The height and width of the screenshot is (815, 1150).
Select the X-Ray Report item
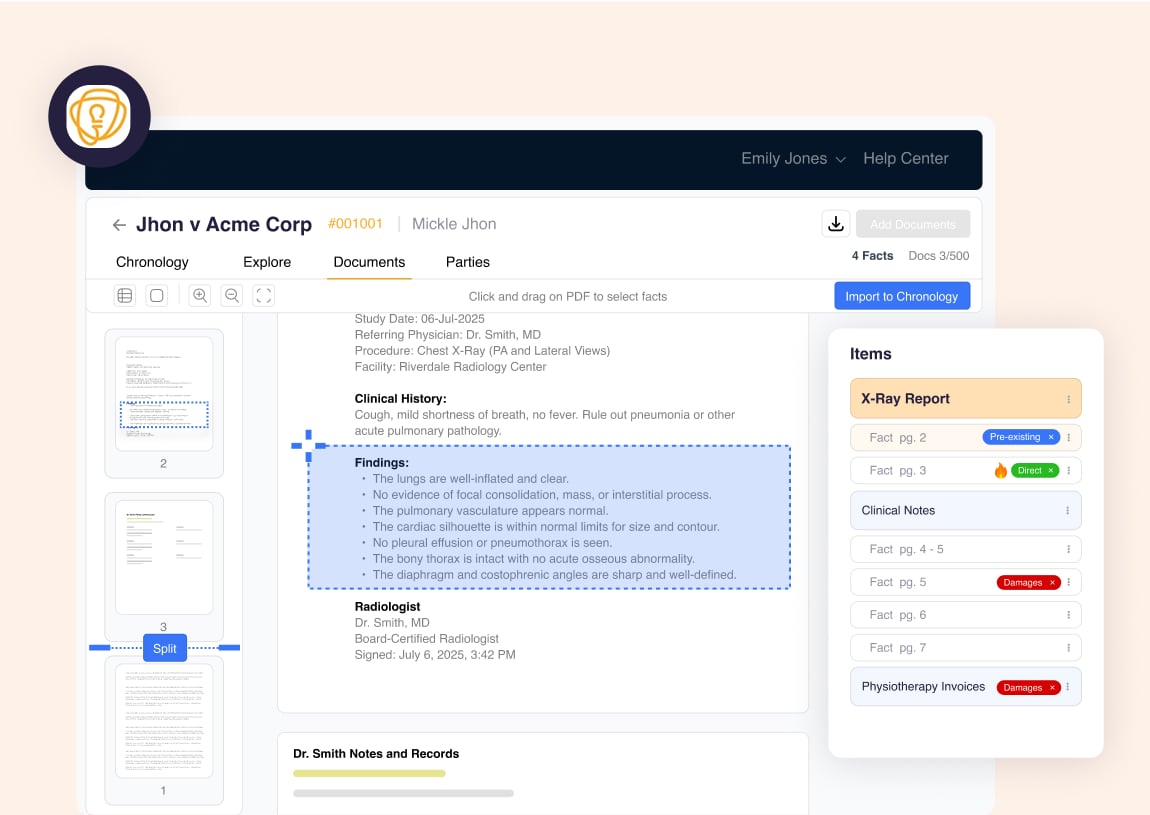(x=965, y=398)
